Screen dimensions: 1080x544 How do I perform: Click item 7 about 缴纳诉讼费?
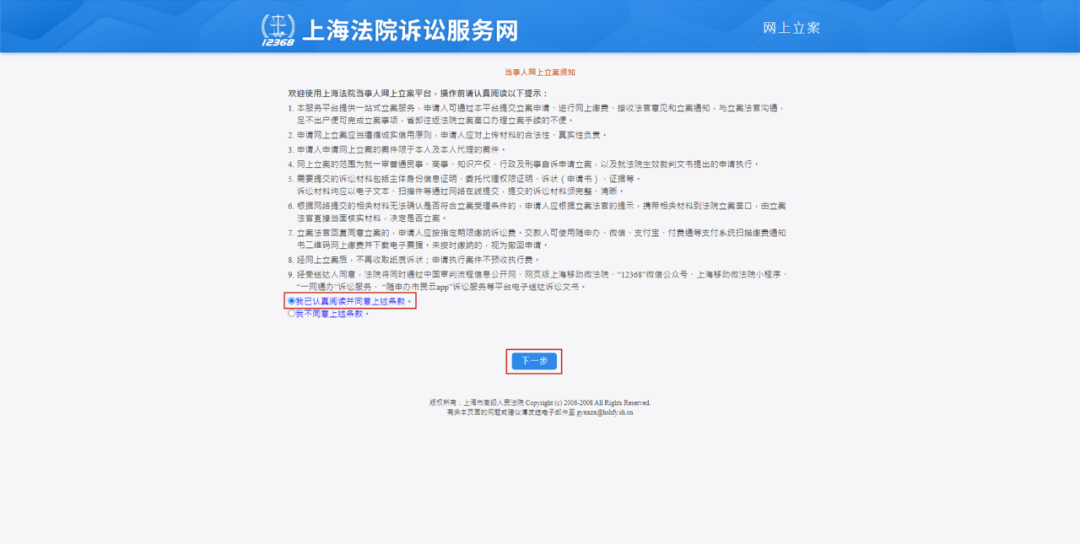coord(538,239)
